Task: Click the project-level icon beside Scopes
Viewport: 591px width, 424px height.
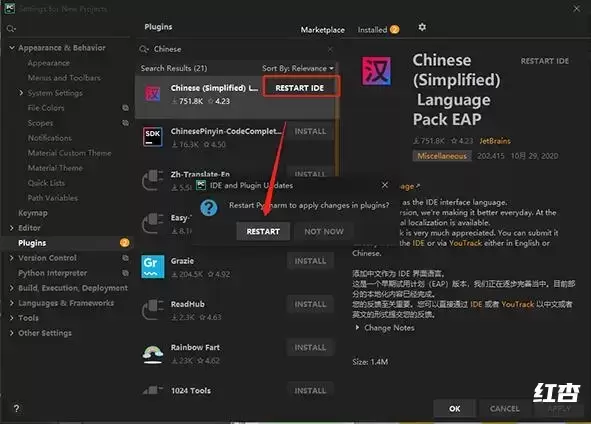Action: [125, 123]
